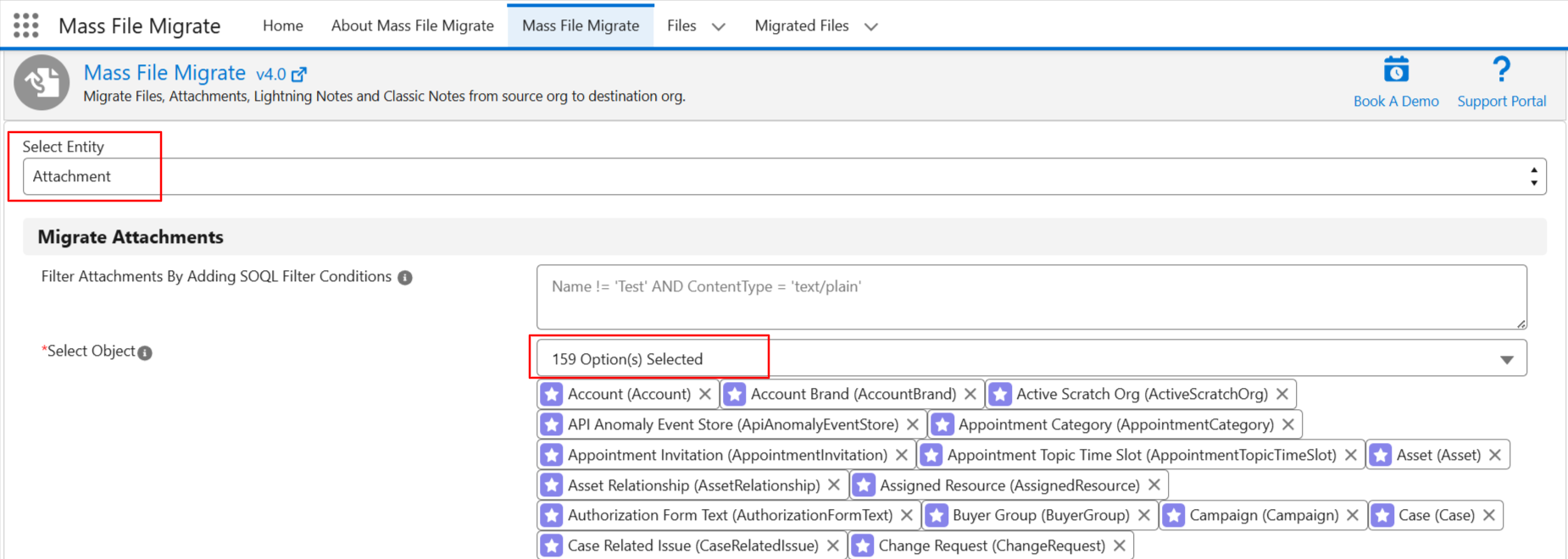
Task: Select the Mass File Migrate tab
Action: click(x=581, y=25)
